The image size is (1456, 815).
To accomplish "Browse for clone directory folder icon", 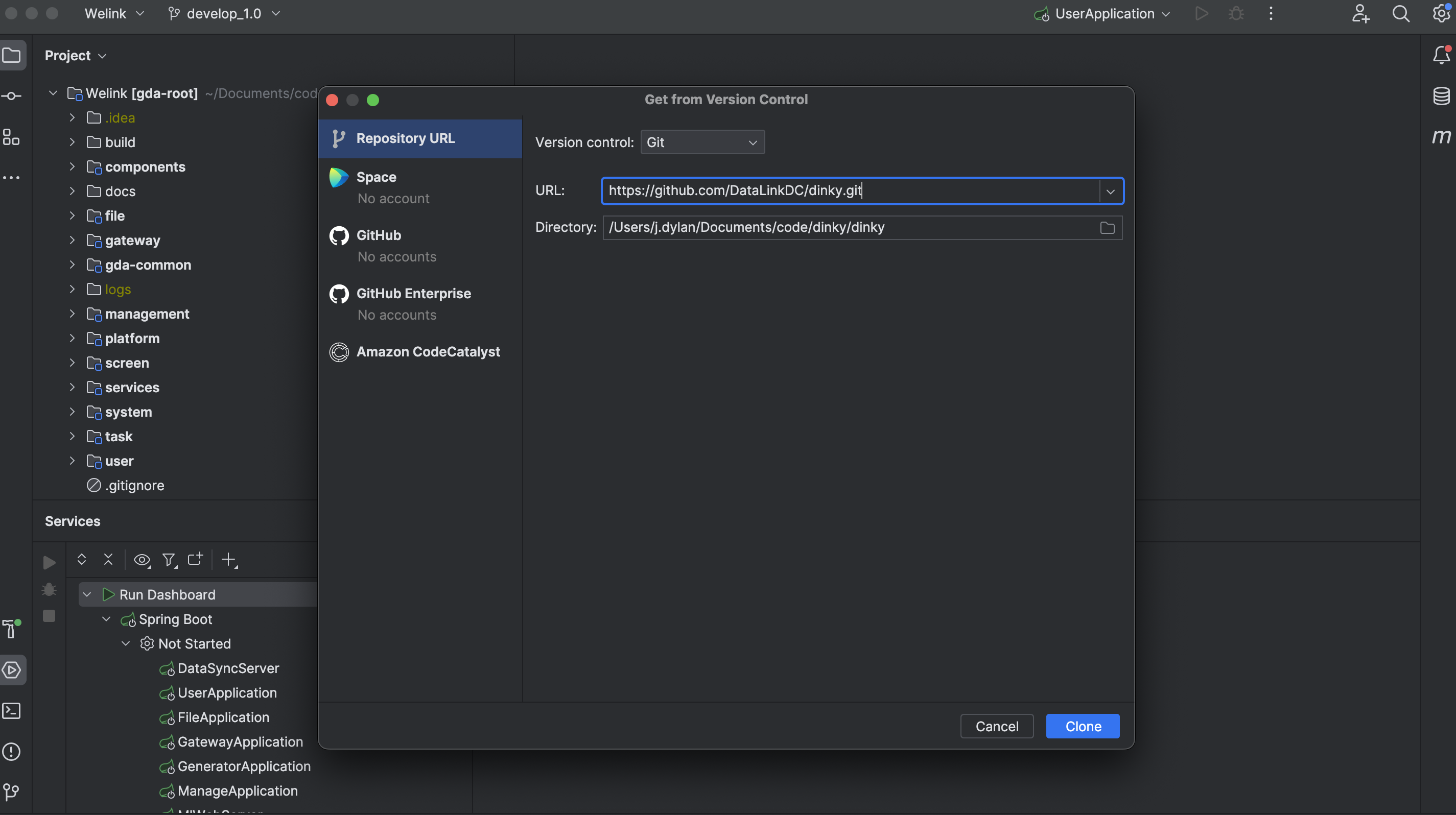I will [1107, 228].
